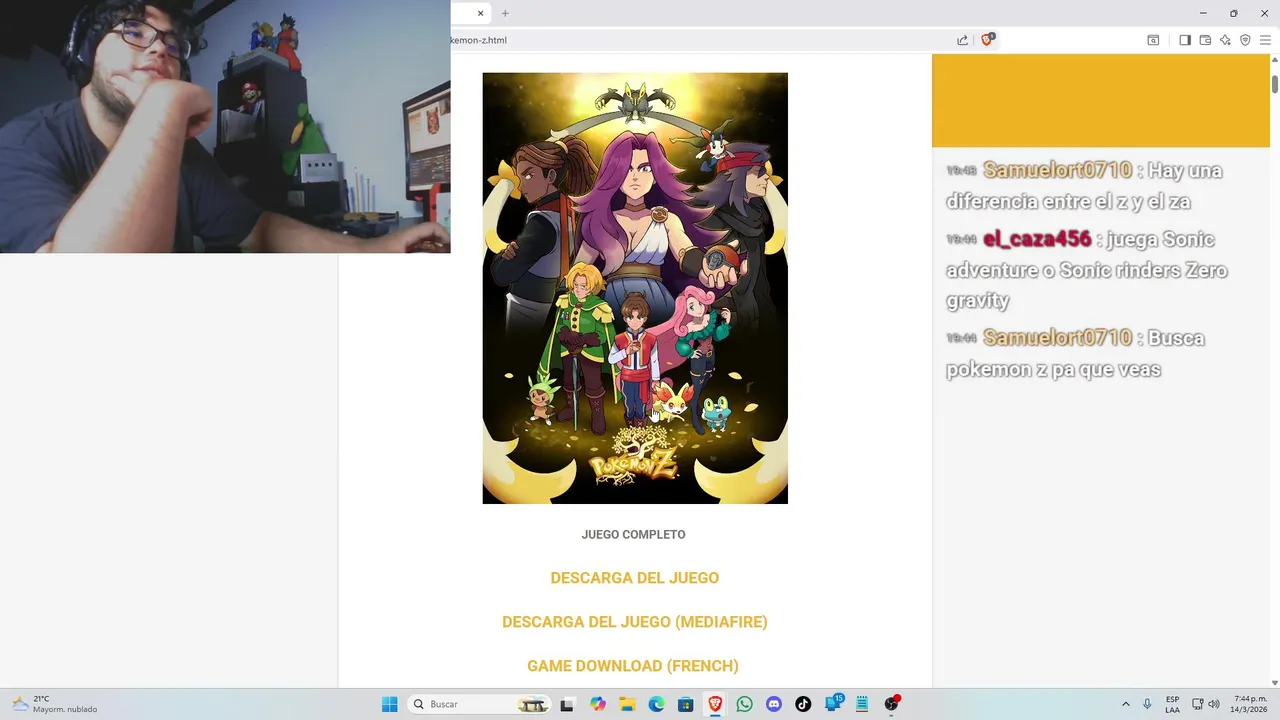Open network status tray icon

(1198, 704)
